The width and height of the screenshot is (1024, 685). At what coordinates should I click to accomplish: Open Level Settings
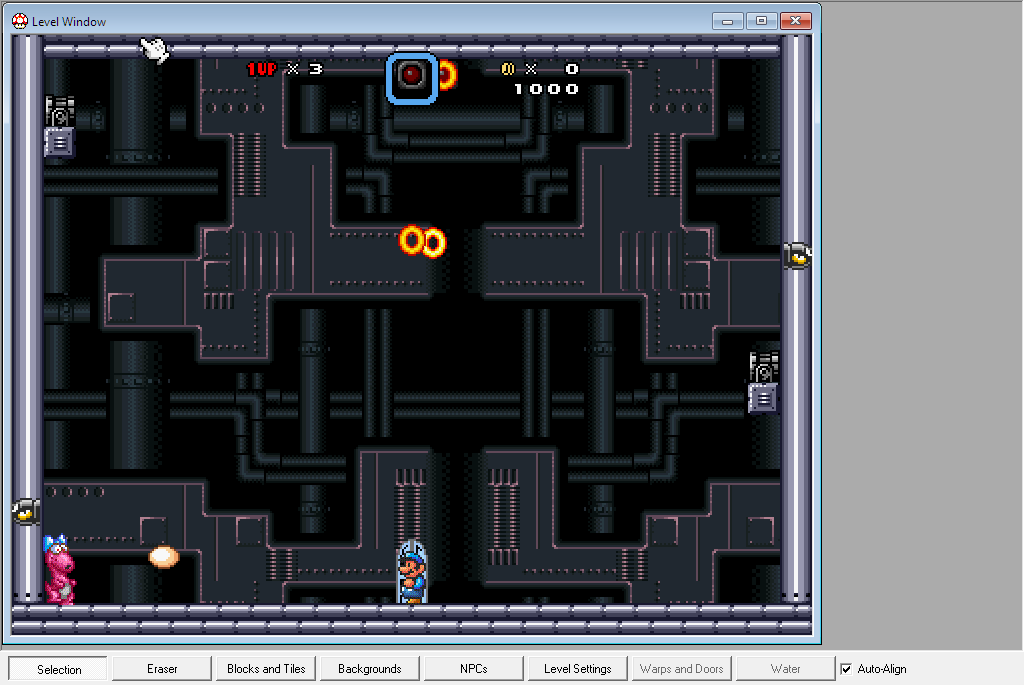point(577,669)
